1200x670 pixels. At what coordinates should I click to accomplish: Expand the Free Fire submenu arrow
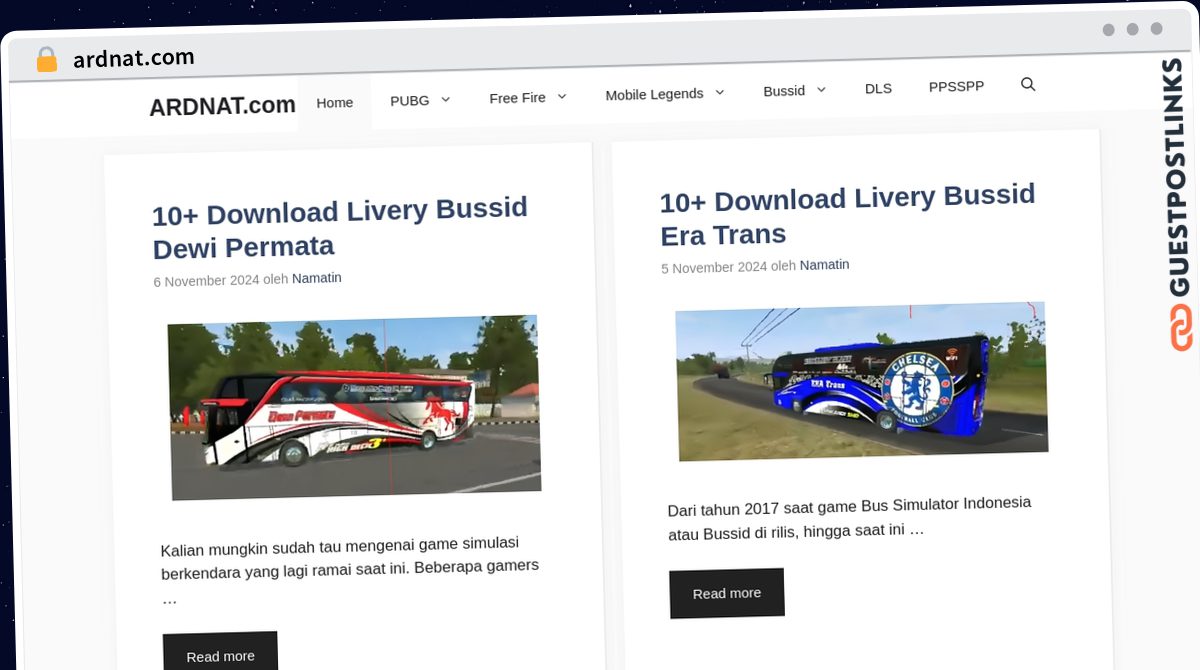click(x=561, y=97)
